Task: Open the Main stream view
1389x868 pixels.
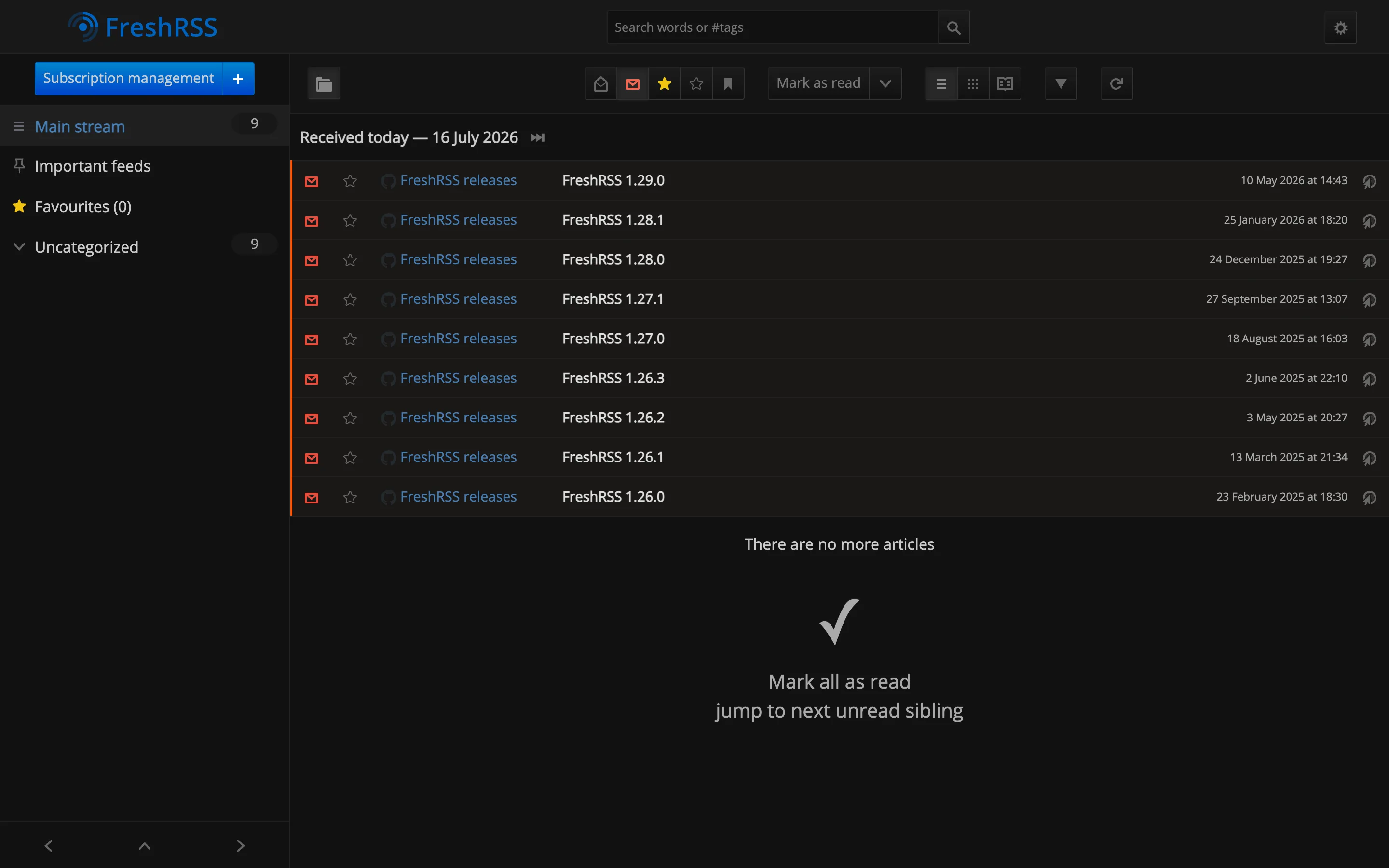Action: coord(80,126)
